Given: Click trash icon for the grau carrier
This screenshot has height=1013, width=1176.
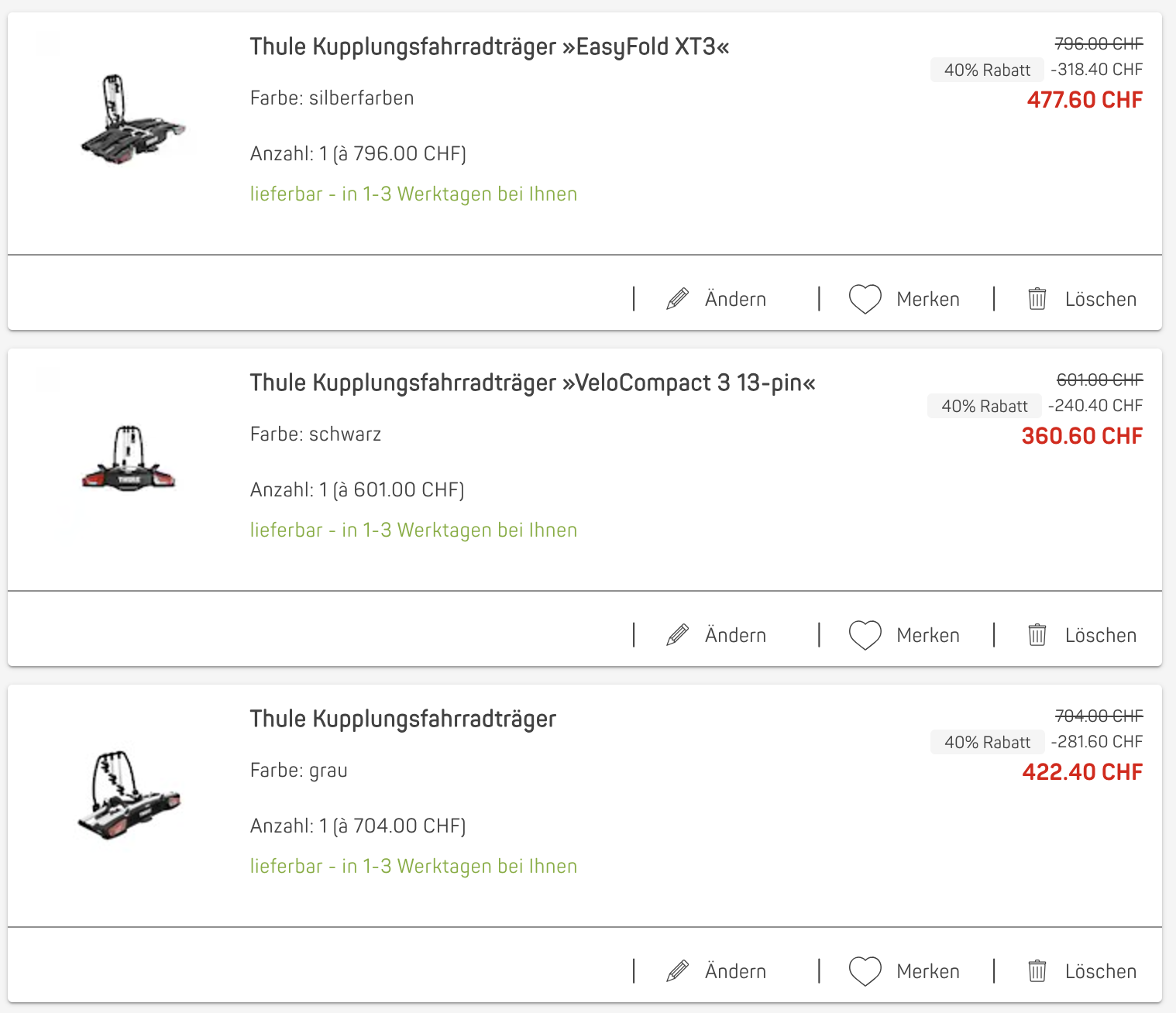Looking at the screenshot, I should 1037,971.
